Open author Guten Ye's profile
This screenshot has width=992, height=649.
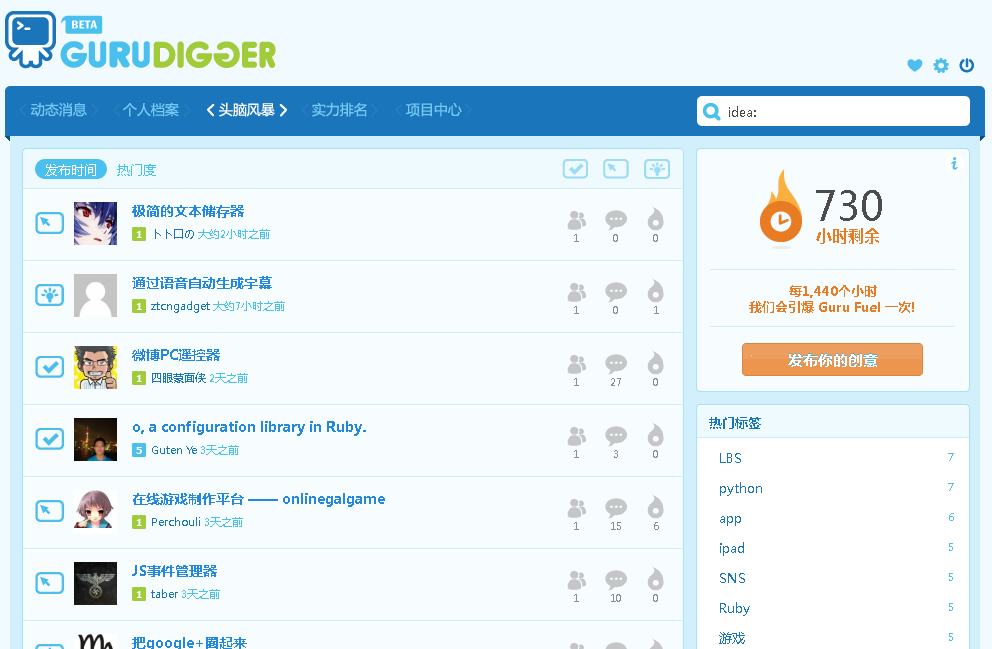click(174, 450)
